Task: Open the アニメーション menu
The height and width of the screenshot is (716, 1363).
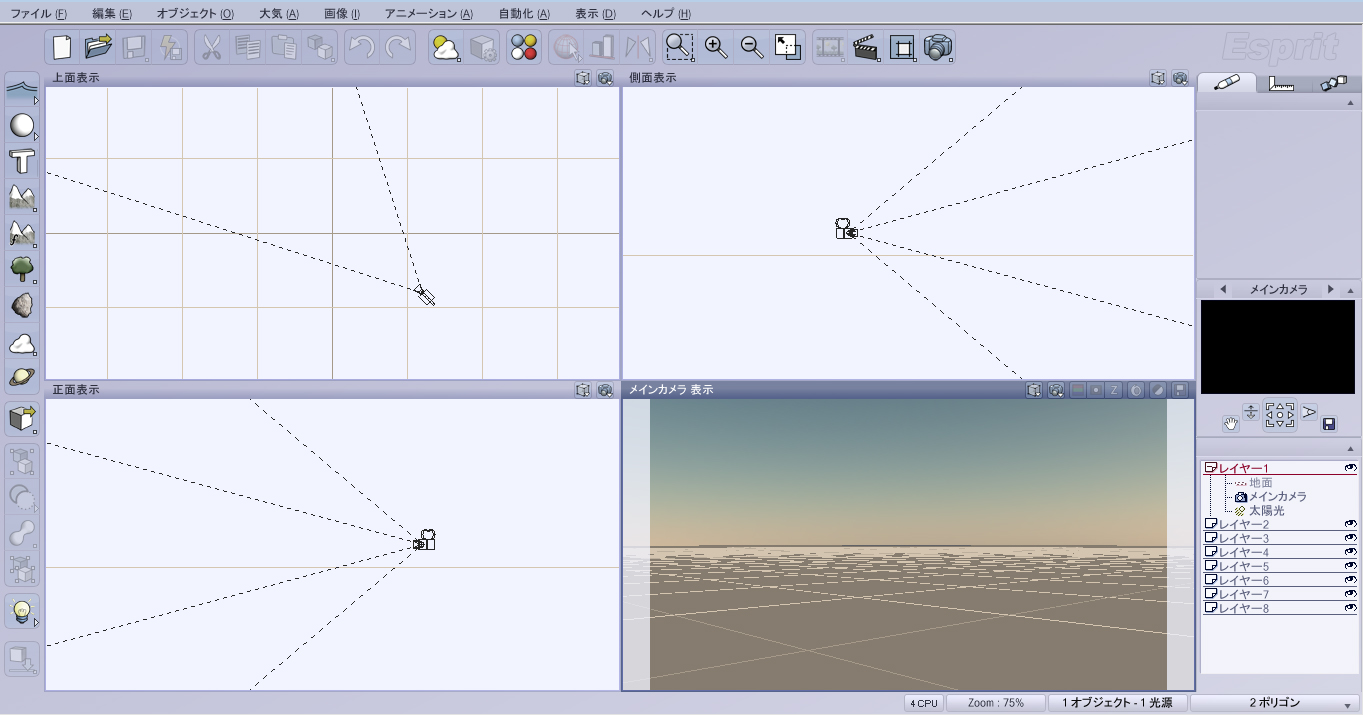Action: pos(428,14)
